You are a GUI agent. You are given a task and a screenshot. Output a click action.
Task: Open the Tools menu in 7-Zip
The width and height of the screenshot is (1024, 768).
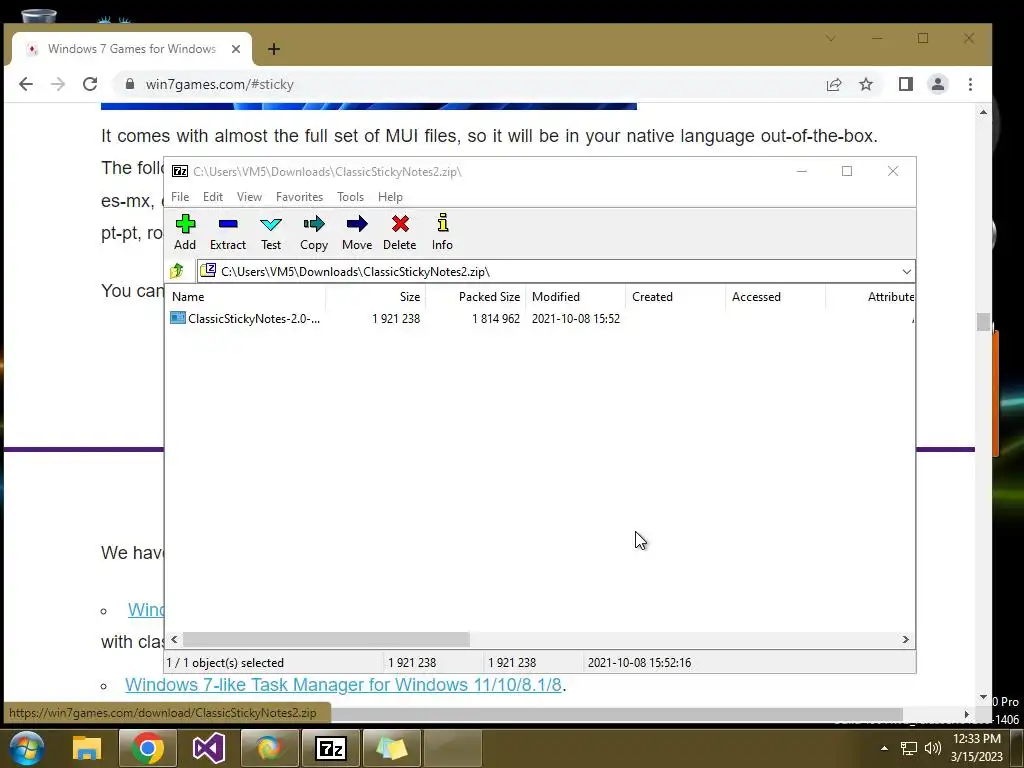[350, 197]
